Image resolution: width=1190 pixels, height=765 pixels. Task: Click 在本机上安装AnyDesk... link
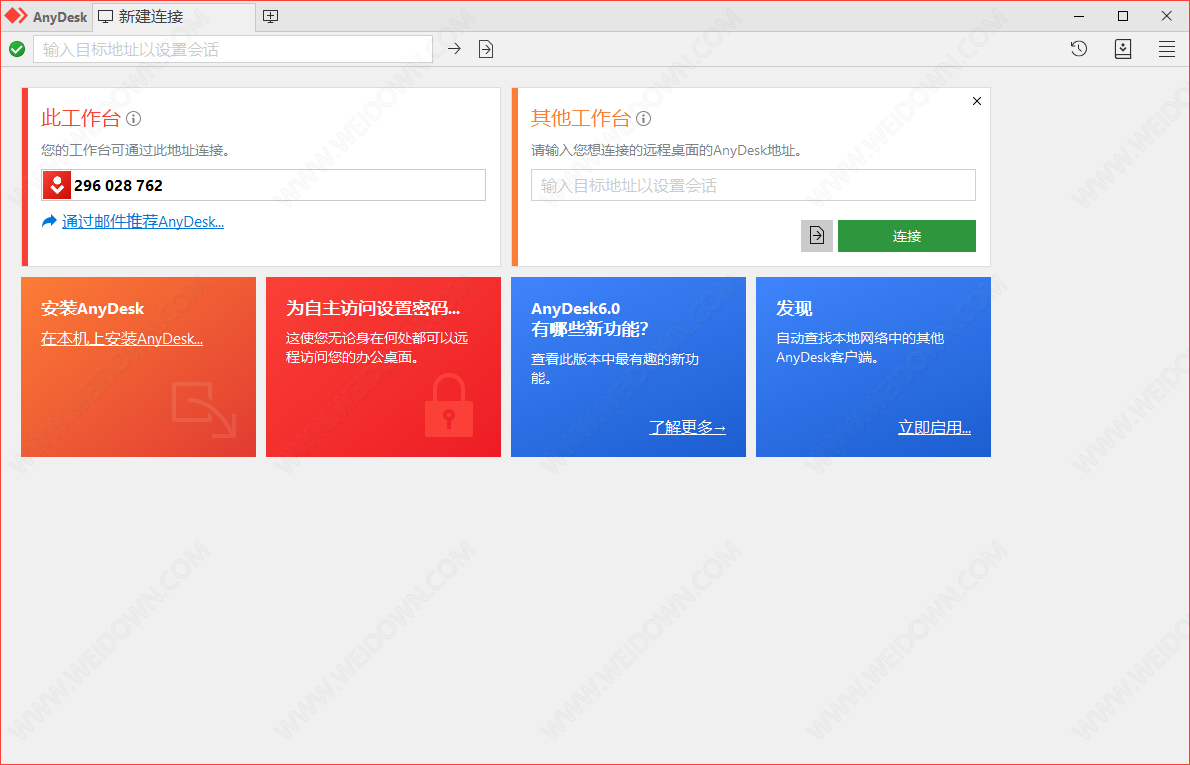(121, 338)
